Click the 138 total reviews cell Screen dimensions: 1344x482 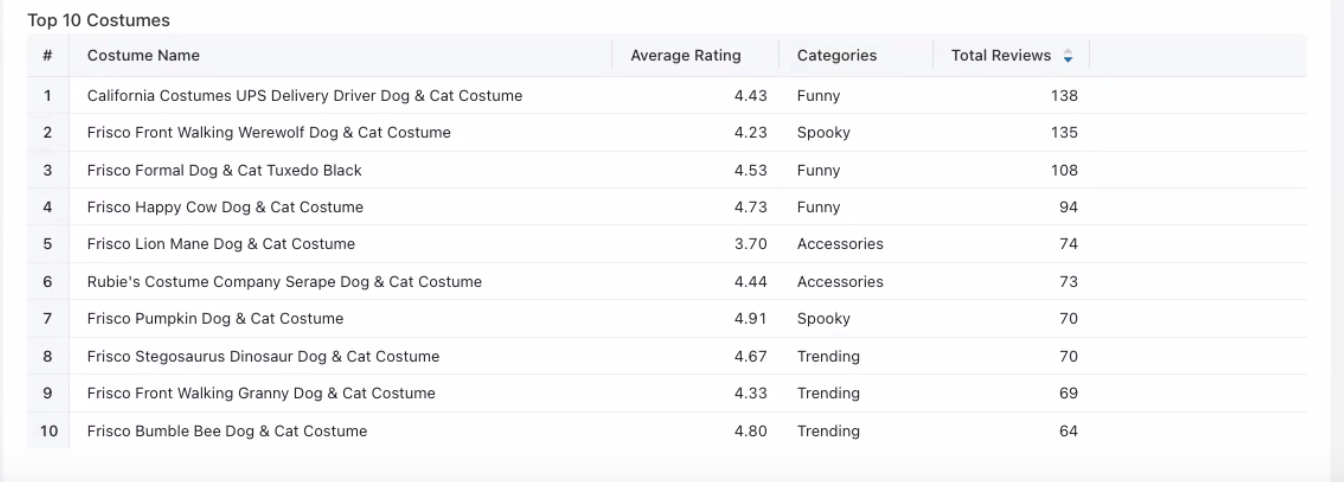tap(1064, 96)
